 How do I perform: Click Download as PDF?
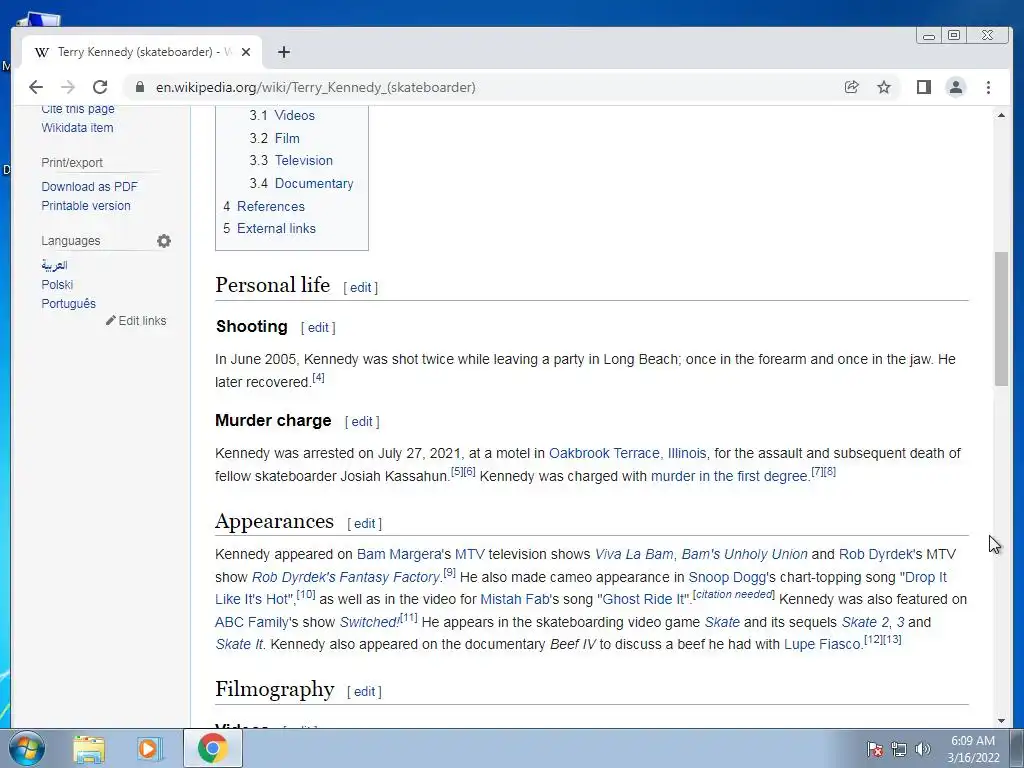(x=89, y=187)
